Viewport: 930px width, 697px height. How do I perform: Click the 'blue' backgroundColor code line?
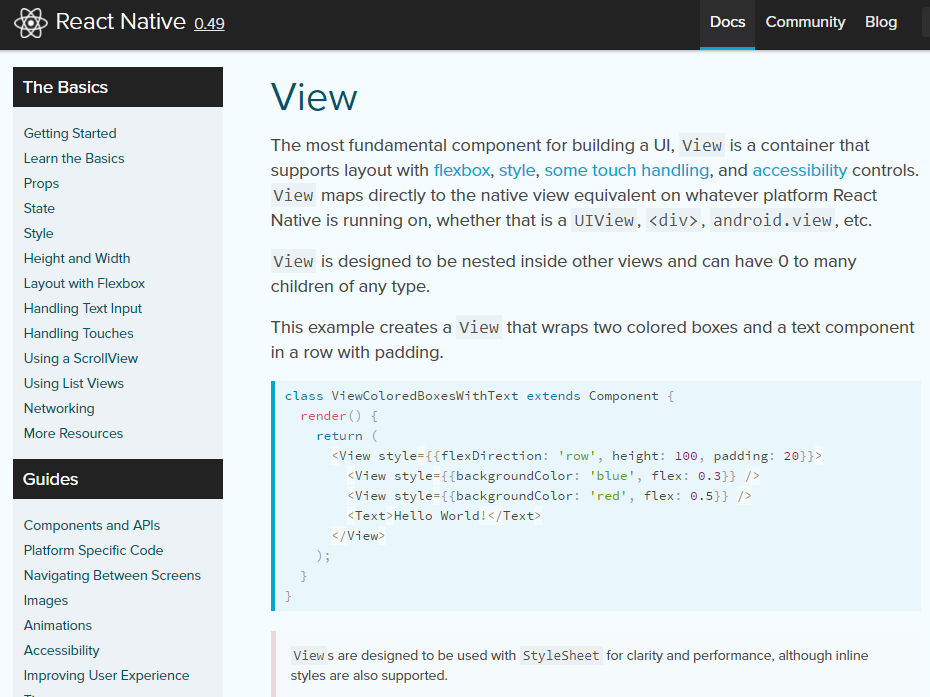[x=553, y=476]
